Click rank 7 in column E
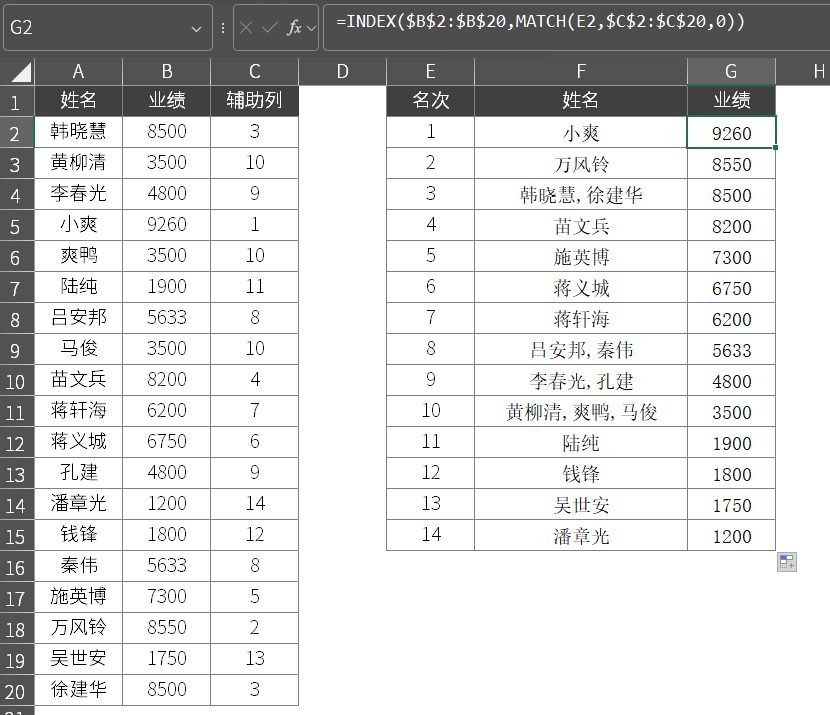Image resolution: width=830 pixels, height=715 pixels. coord(430,318)
